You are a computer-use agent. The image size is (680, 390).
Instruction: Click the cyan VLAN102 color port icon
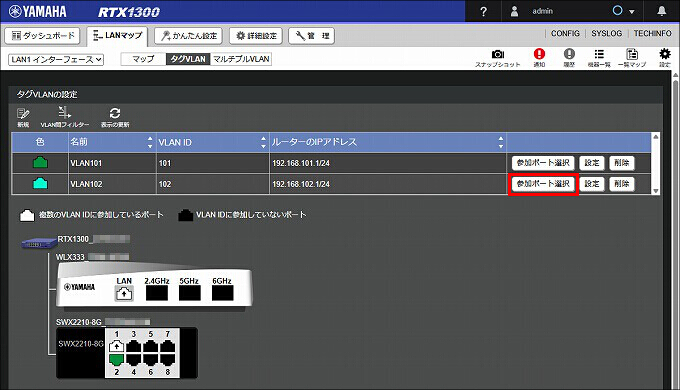(40, 184)
